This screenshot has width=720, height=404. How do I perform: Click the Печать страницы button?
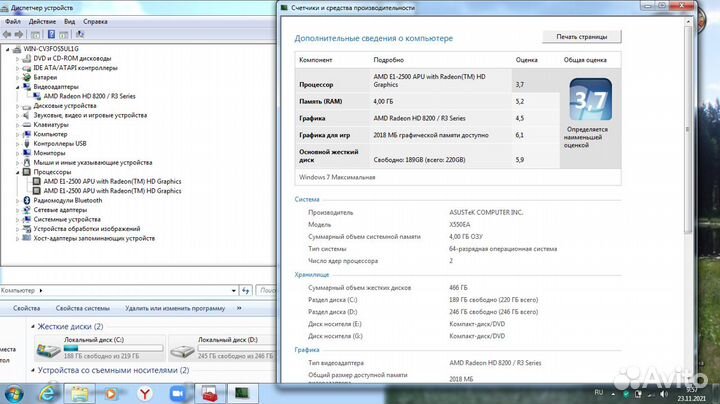pyautogui.click(x=582, y=37)
